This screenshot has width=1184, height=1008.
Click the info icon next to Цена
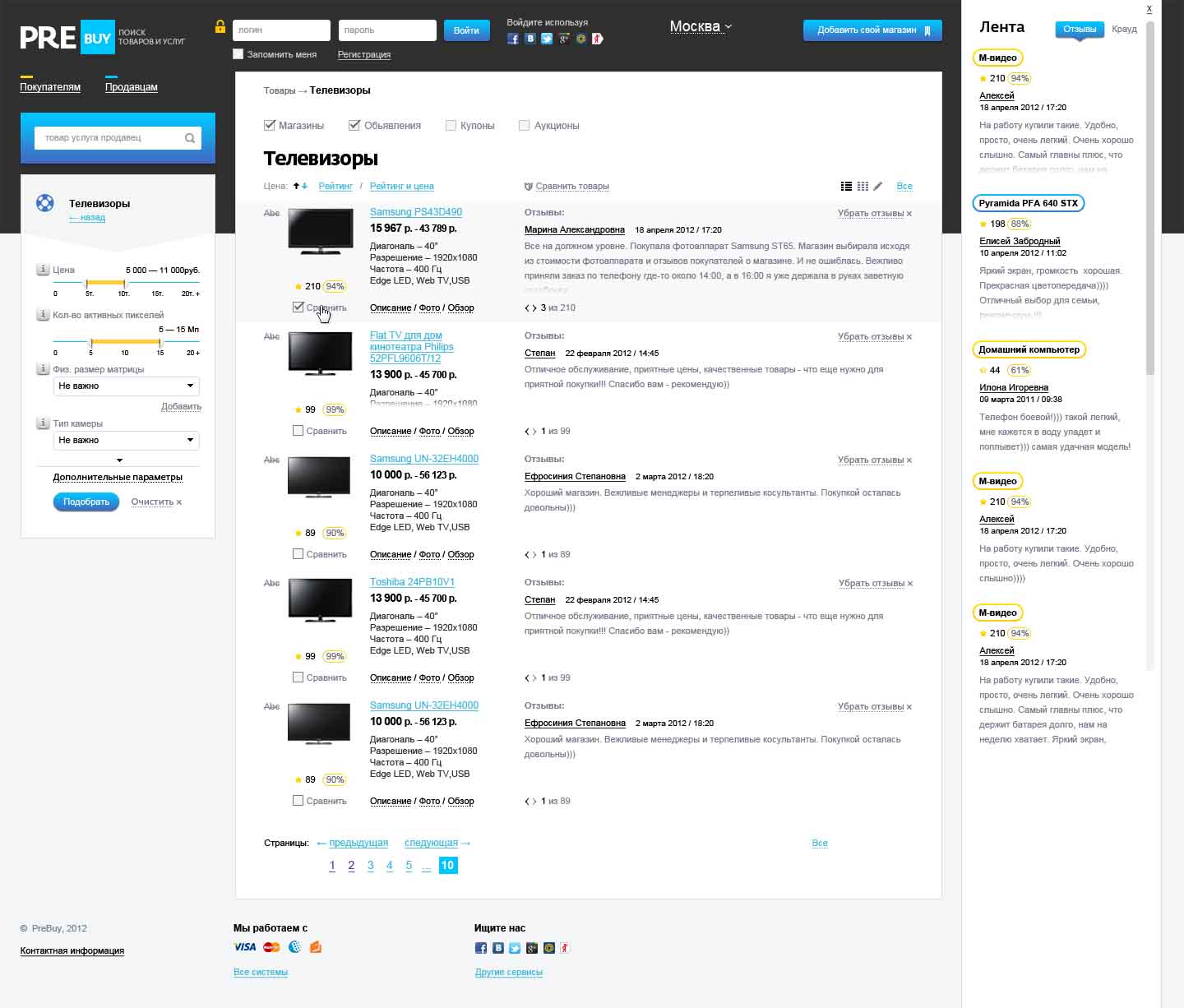[43, 270]
